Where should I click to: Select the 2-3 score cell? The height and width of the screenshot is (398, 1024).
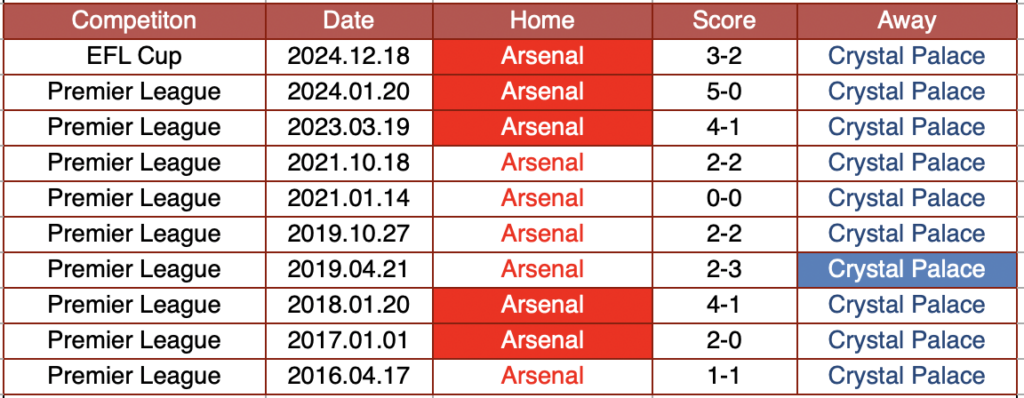coord(724,269)
